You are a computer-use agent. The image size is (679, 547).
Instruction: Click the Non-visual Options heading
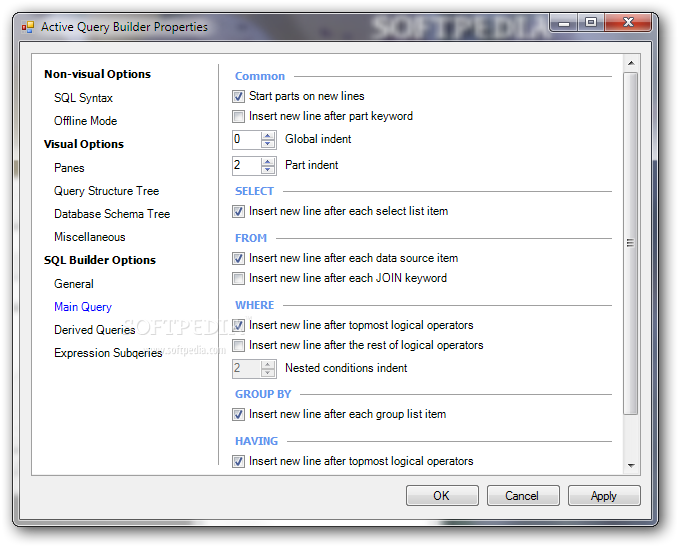97,74
